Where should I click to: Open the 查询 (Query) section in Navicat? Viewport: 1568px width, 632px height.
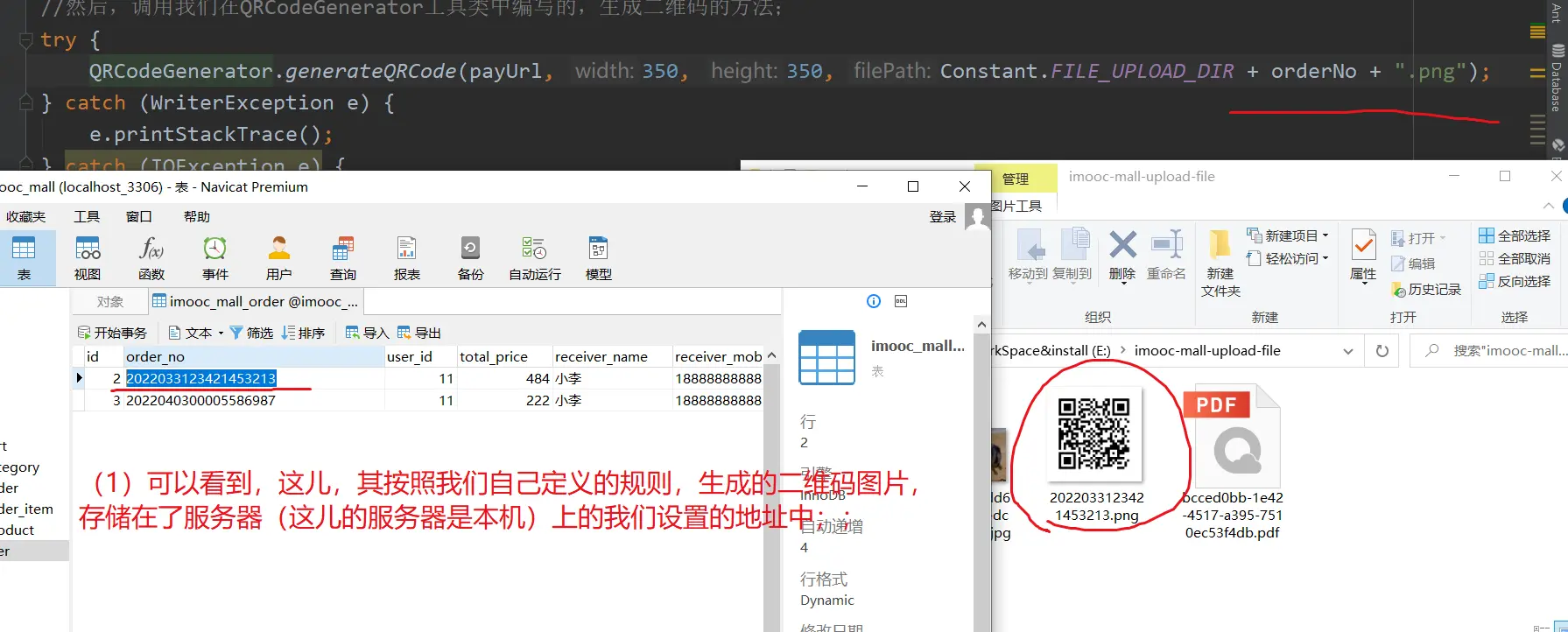point(343,258)
